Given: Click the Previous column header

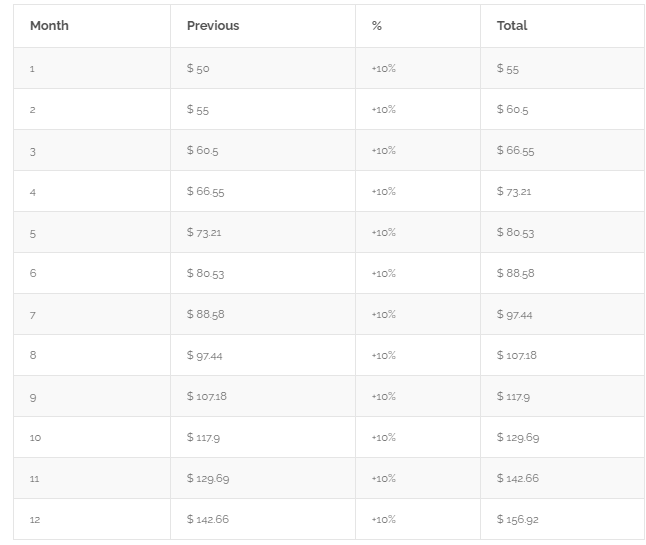Looking at the screenshot, I should pyautogui.click(x=213, y=26).
